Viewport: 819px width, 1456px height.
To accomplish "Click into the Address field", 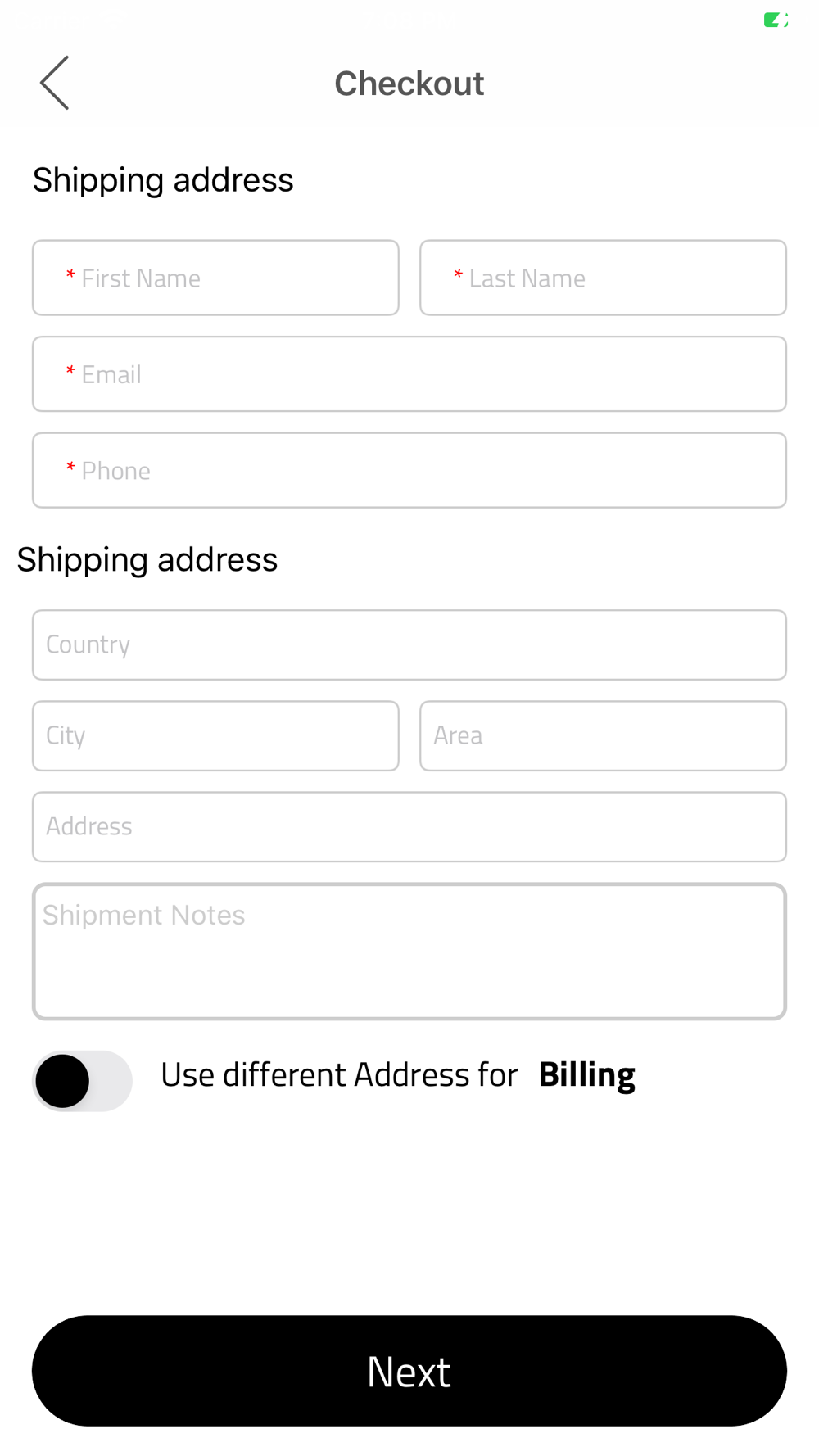I will 409,826.
